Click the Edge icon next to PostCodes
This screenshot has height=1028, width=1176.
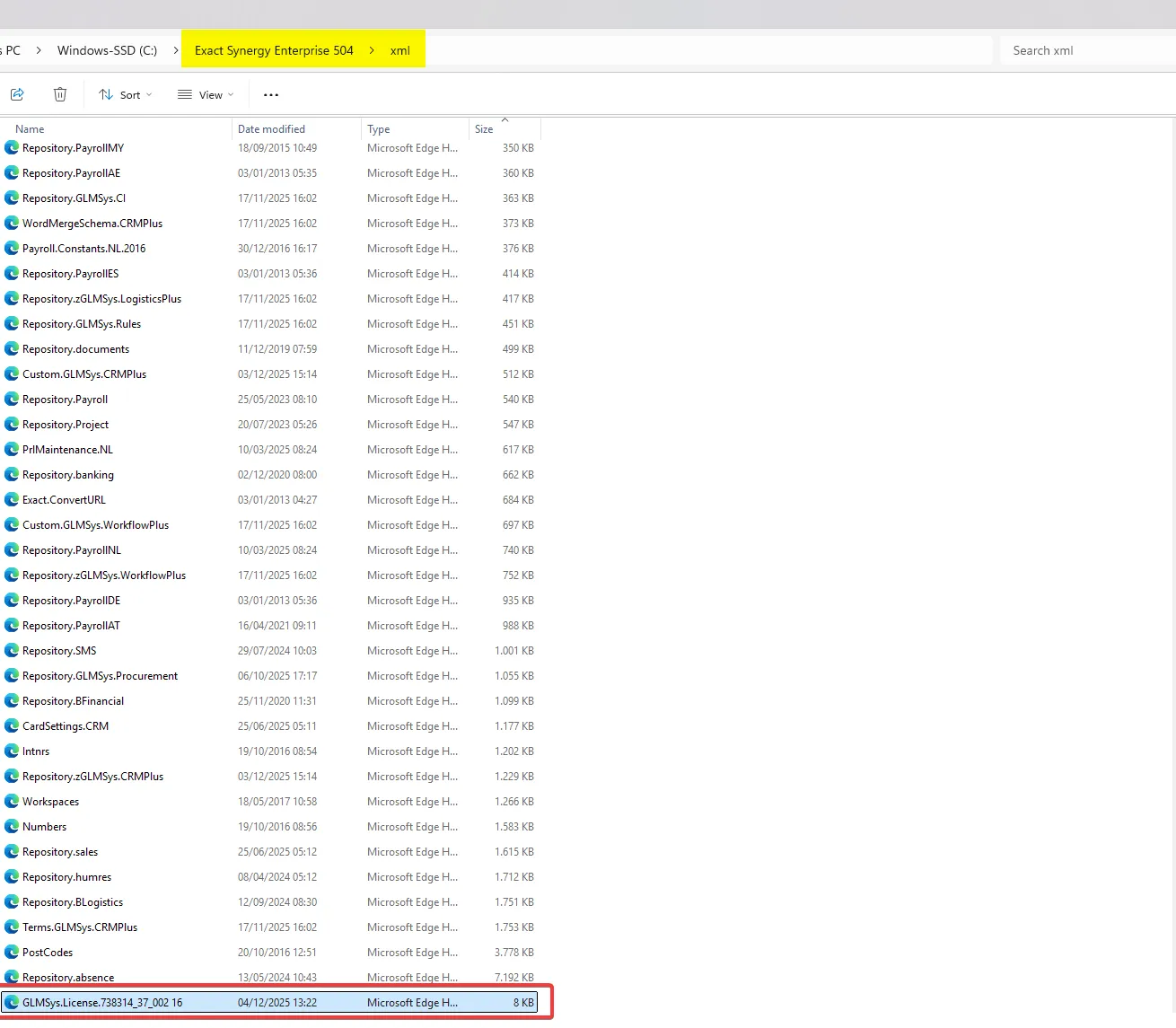pyautogui.click(x=12, y=953)
